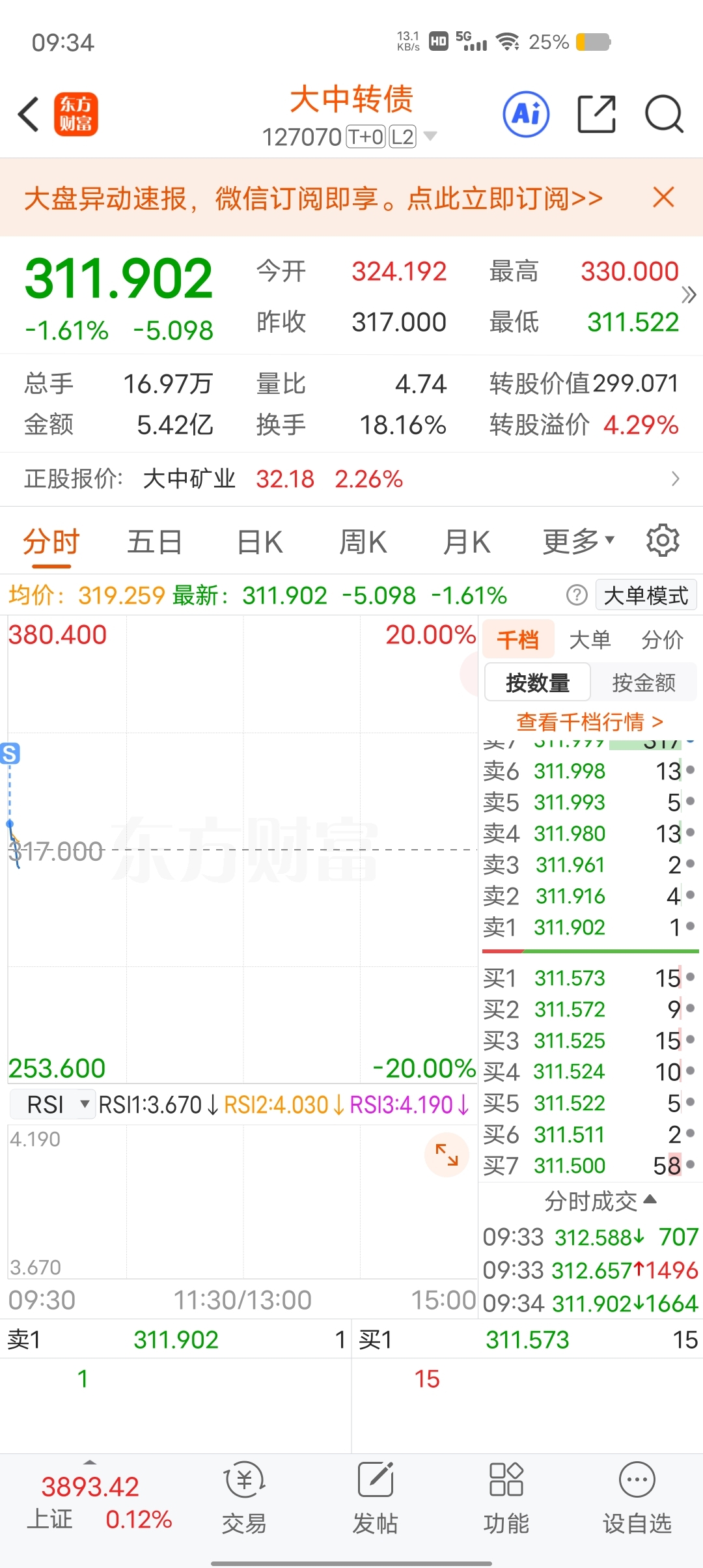Tap 卖2 311.916 order row

[589, 896]
